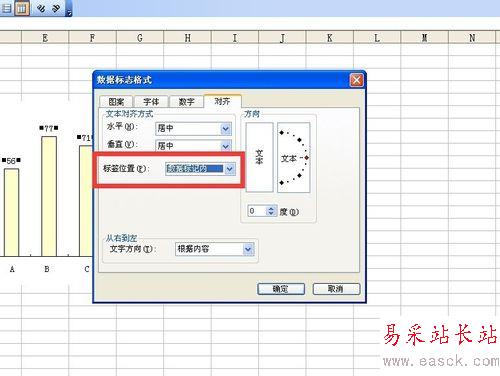Click the axis label C
The width and height of the screenshot is (500, 376).
click(87, 269)
